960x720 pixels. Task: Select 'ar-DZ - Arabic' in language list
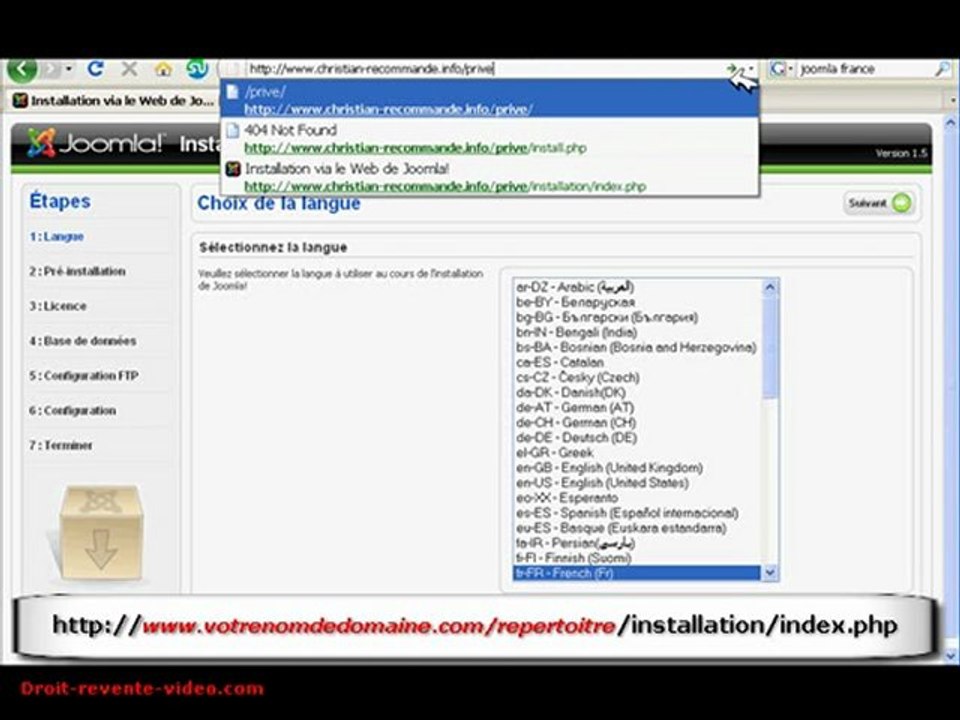pos(637,287)
